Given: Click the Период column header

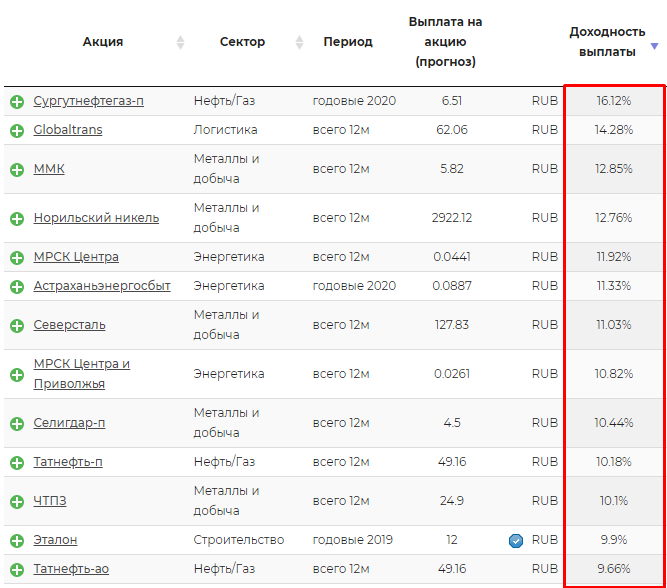Looking at the screenshot, I should point(348,42).
